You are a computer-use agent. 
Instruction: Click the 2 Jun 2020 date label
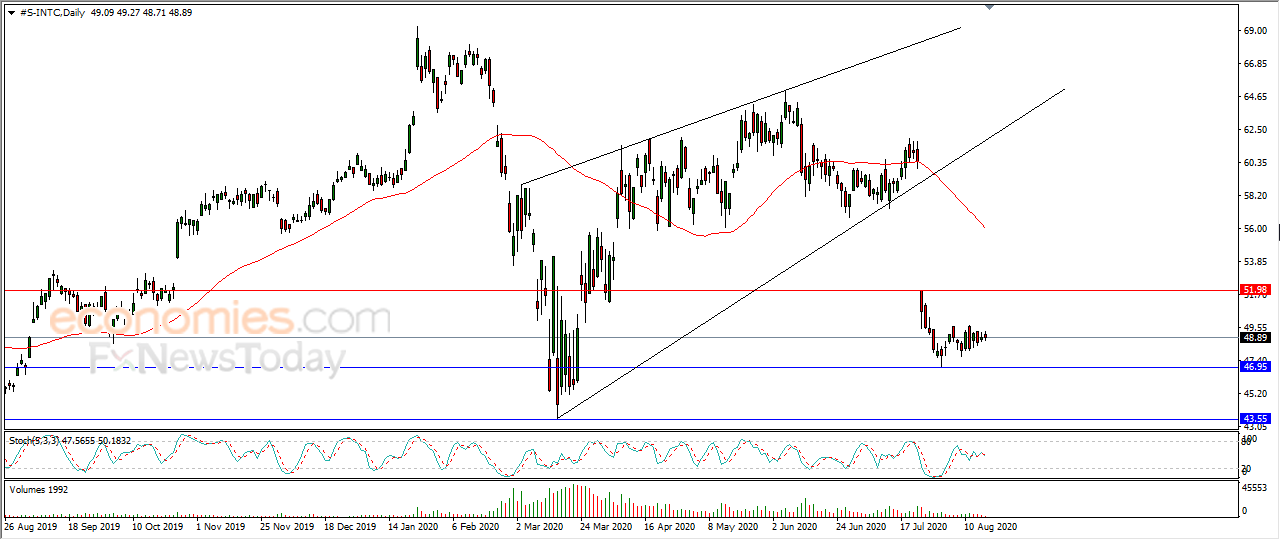click(797, 526)
